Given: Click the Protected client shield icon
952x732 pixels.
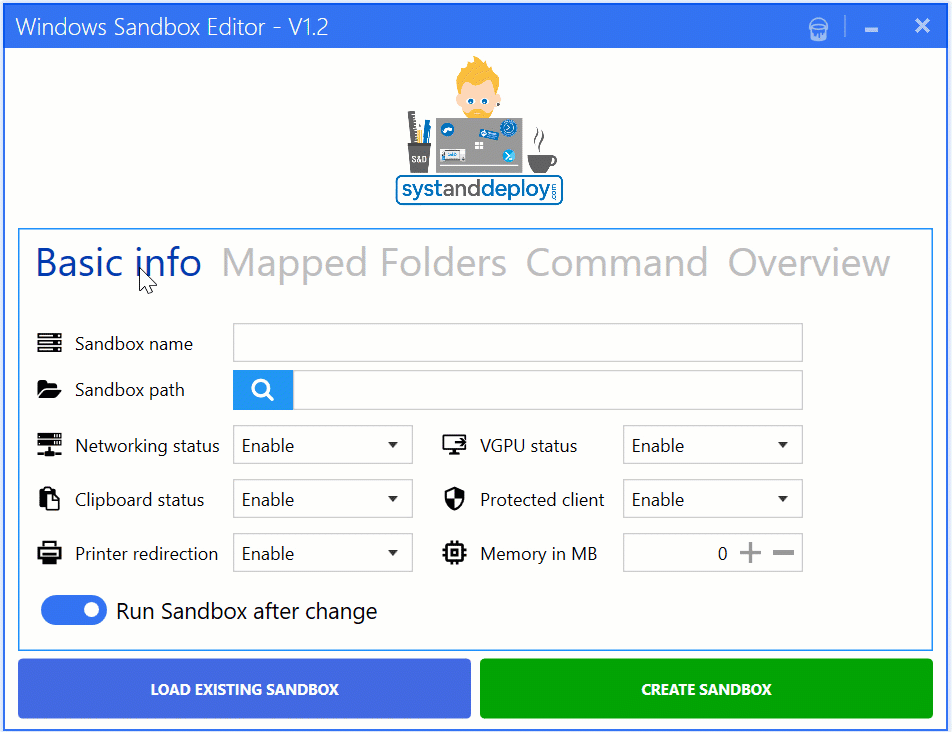Looking at the screenshot, I should click(453, 498).
